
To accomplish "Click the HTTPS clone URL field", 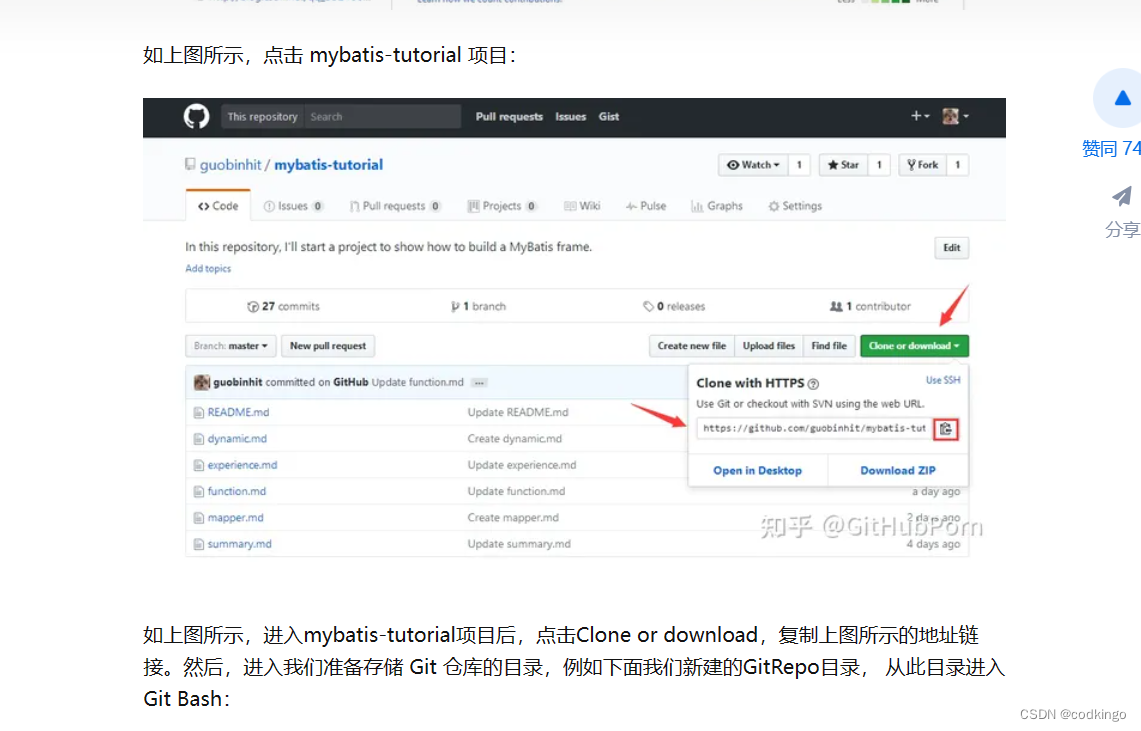I will click(x=814, y=428).
